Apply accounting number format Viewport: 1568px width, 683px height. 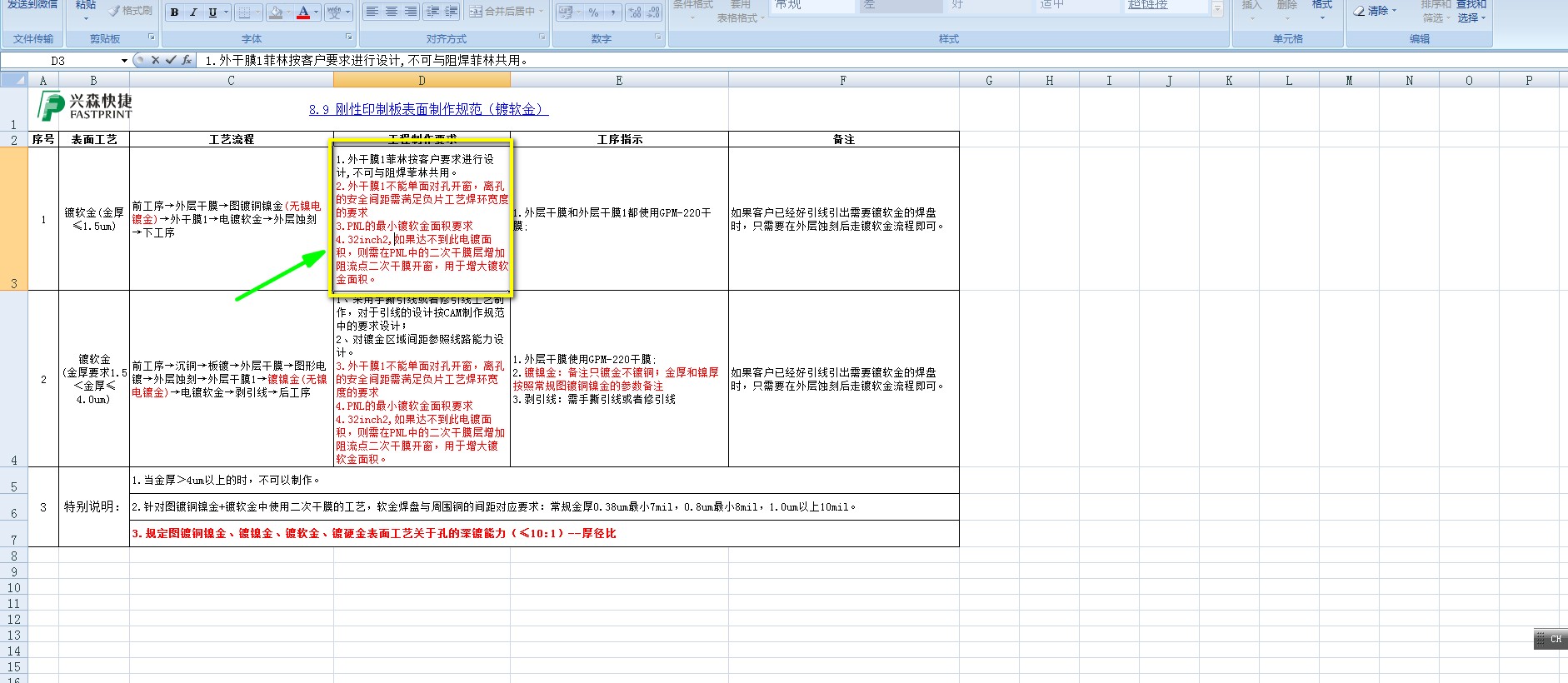(x=566, y=12)
